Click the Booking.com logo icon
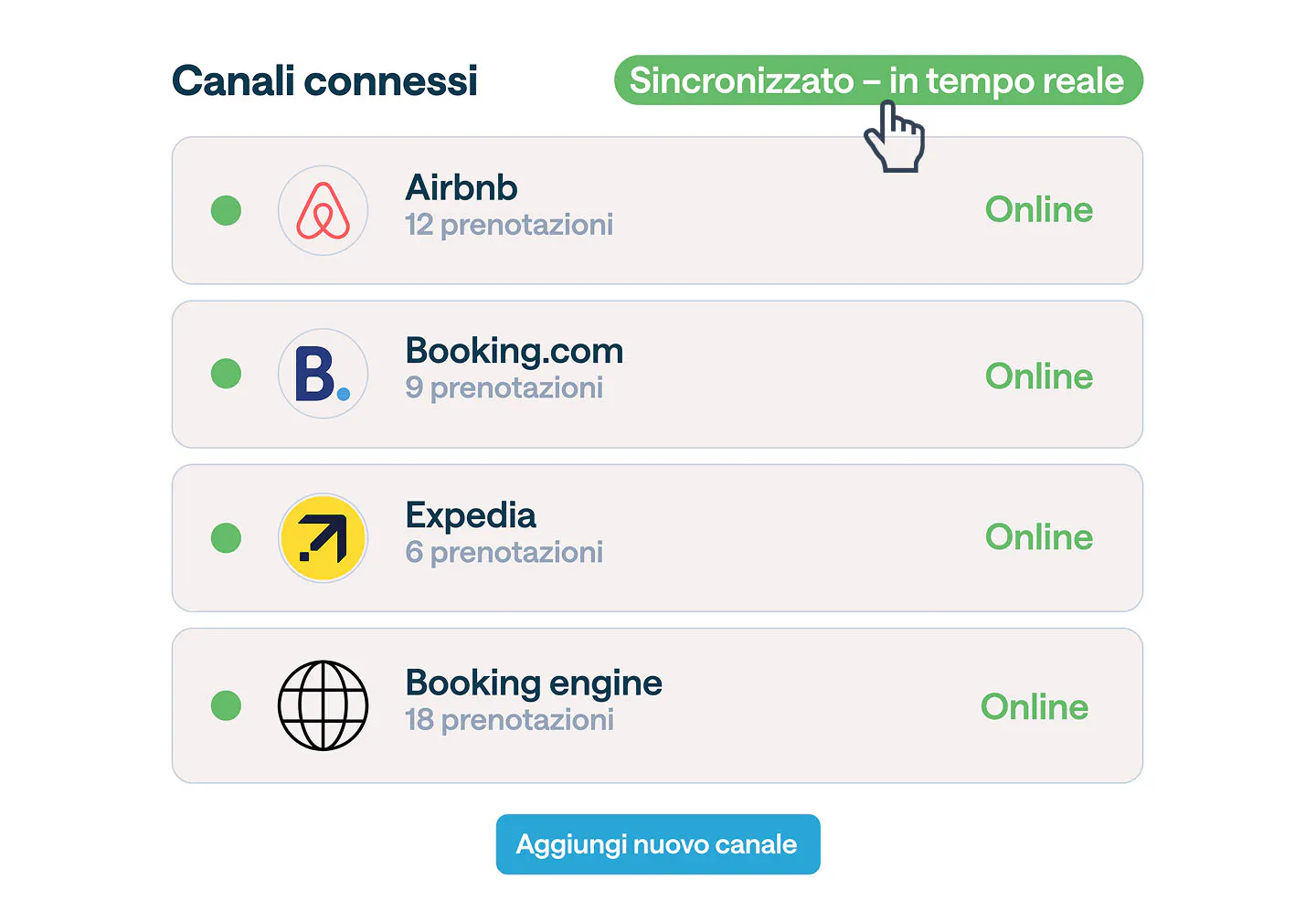 pos(324,374)
